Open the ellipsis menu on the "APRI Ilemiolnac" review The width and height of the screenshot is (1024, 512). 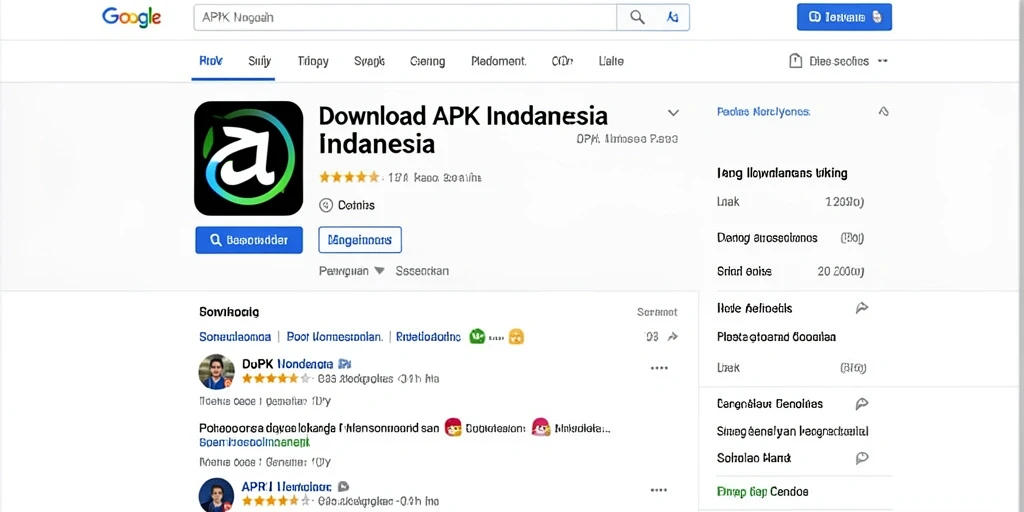pos(659,490)
